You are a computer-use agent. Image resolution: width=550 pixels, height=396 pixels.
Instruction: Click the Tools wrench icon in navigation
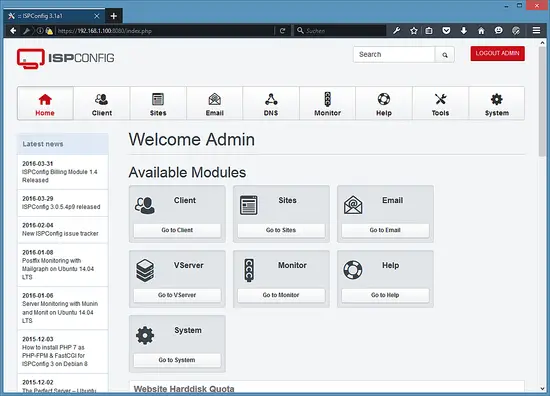[x=440, y=99]
